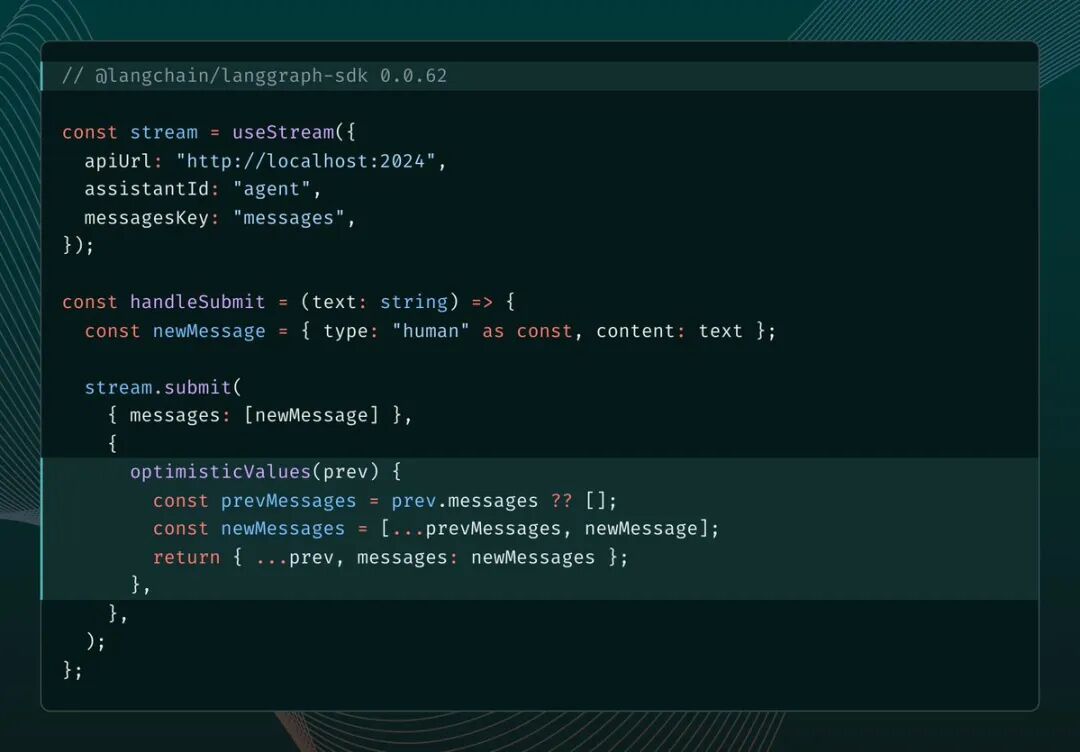Click 'stream' variable in first const line

pyautogui.click(x=164, y=132)
